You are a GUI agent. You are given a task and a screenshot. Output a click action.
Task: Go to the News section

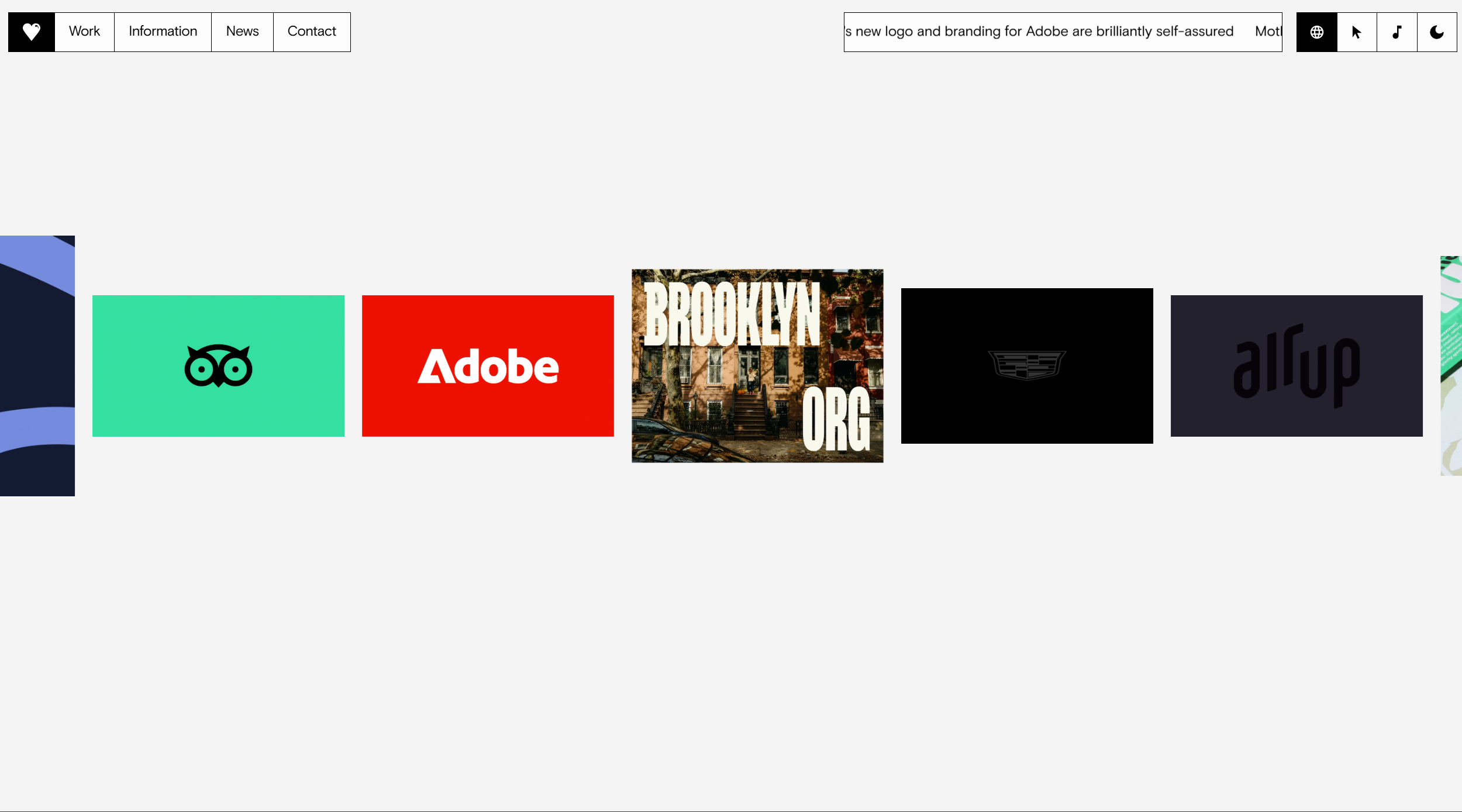pyautogui.click(x=242, y=32)
